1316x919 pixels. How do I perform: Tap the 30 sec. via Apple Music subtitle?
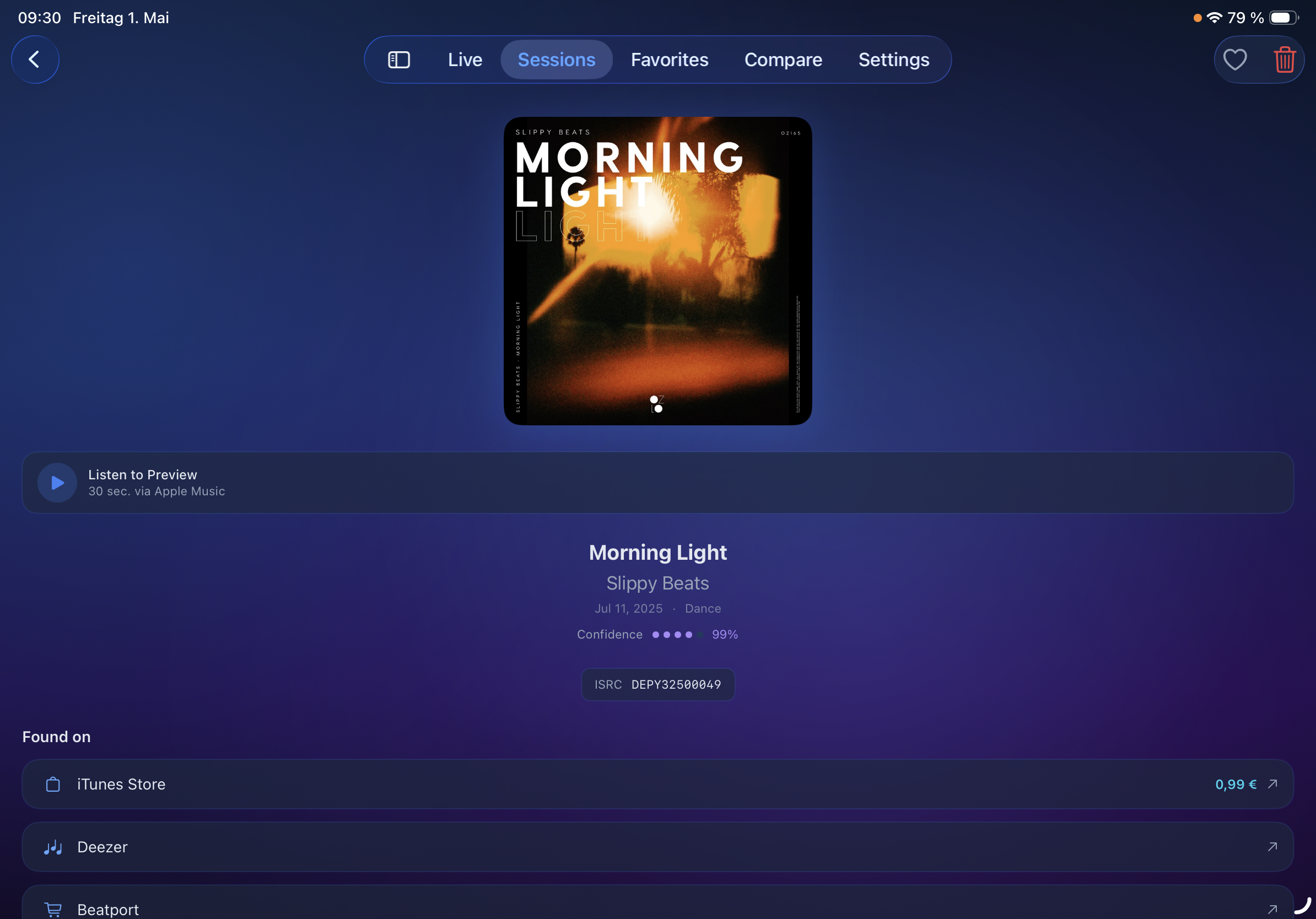point(157,491)
